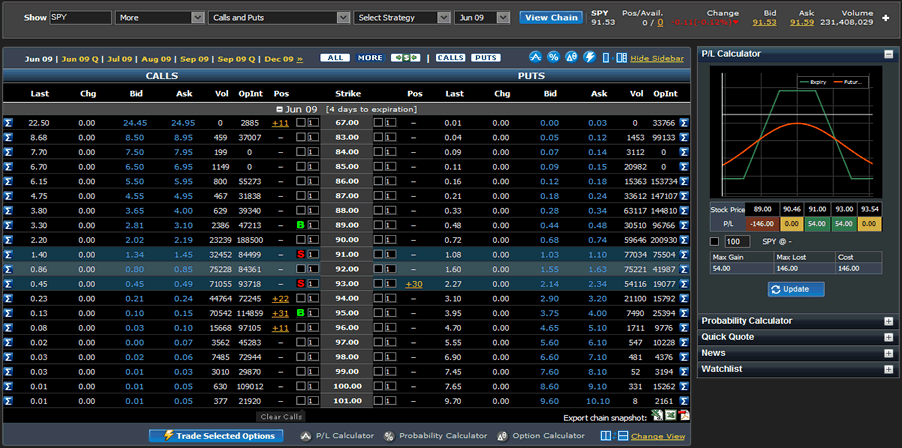
Task: Expand the News panel
Action: tap(889, 354)
